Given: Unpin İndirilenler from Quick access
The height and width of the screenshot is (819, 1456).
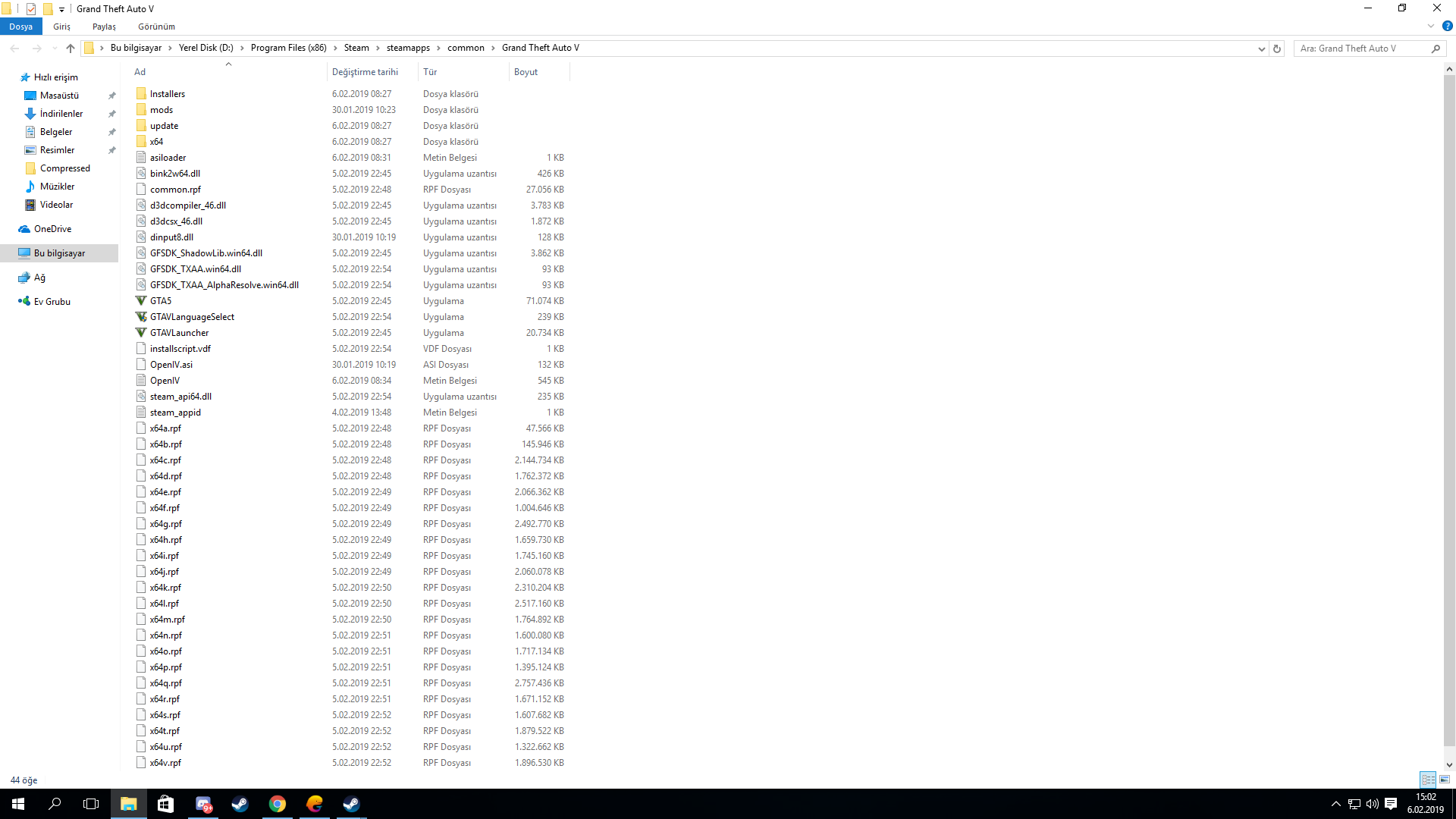Looking at the screenshot, I should point(111,114).
